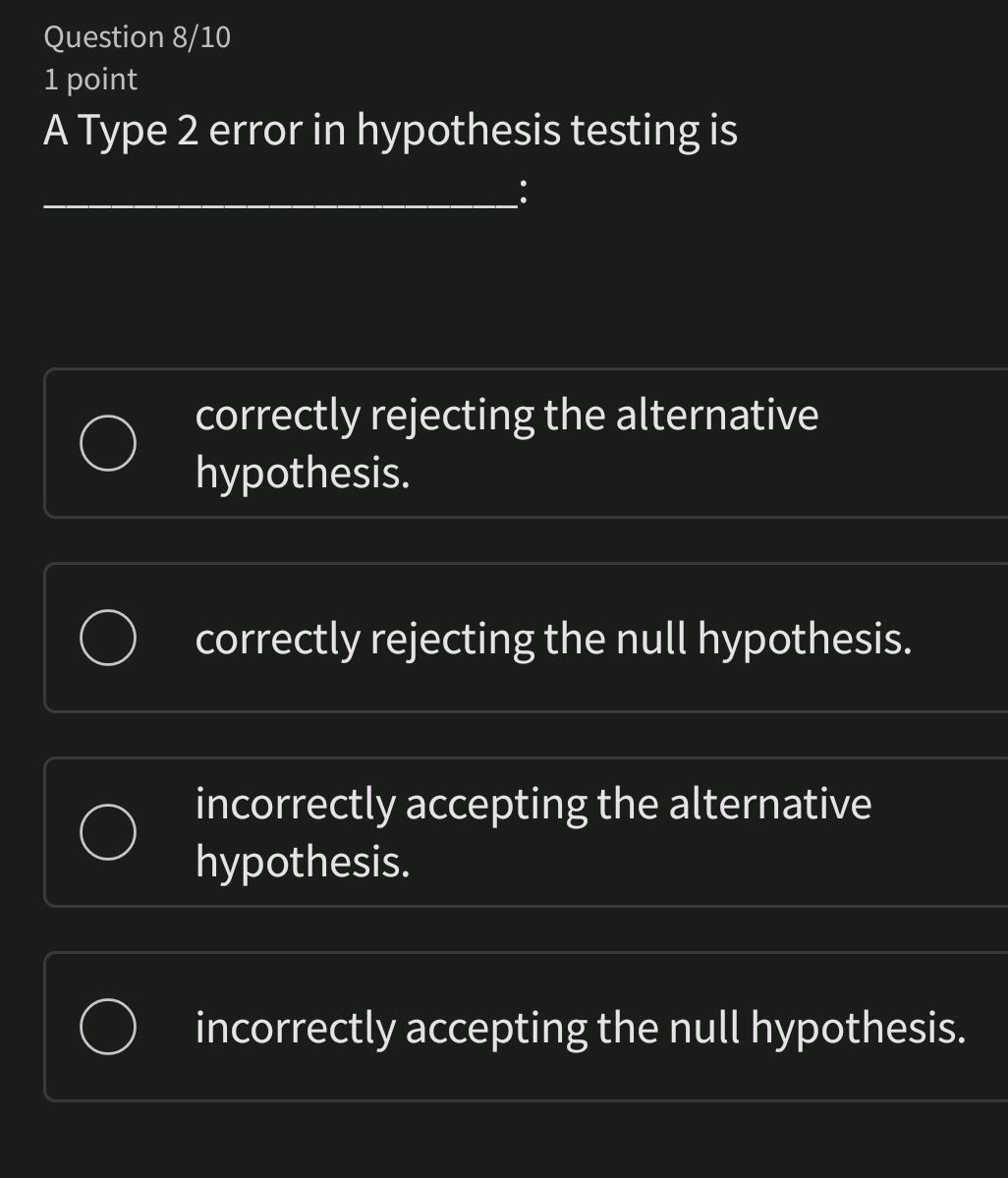Mark the answer about incorrectly accepting null hypothesis

coord(579,1027)
